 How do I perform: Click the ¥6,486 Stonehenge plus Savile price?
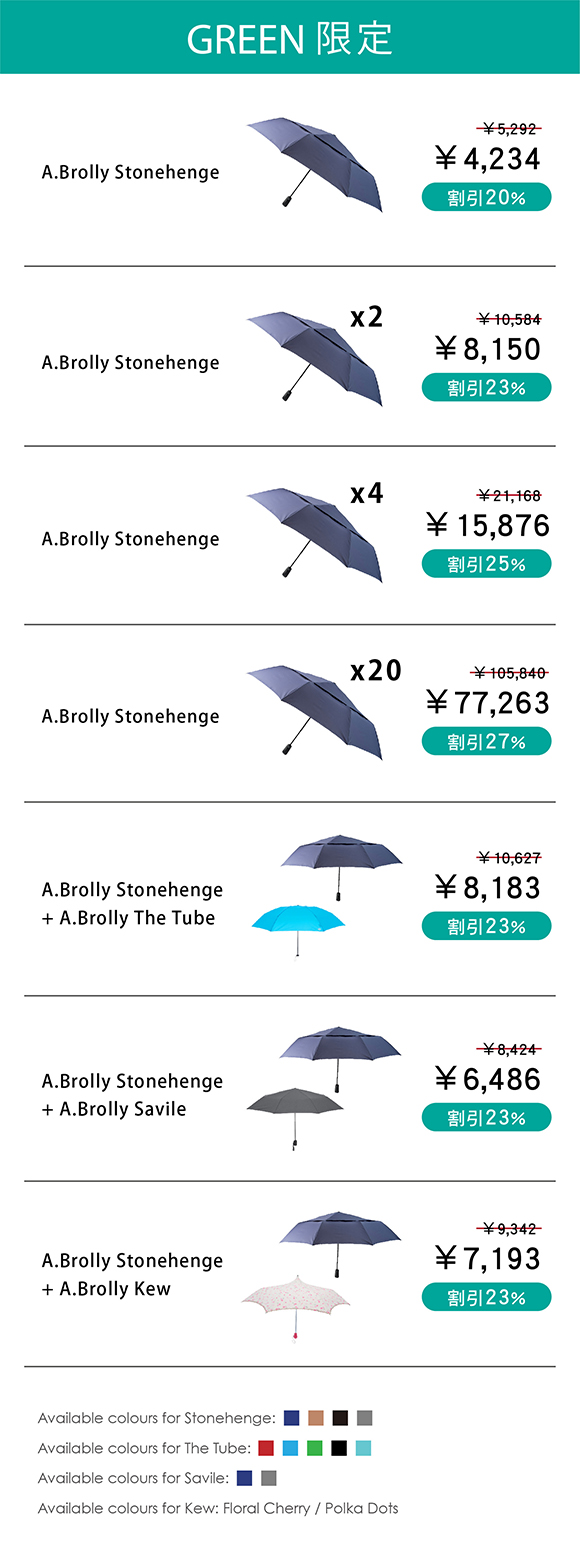[488, 1079]
